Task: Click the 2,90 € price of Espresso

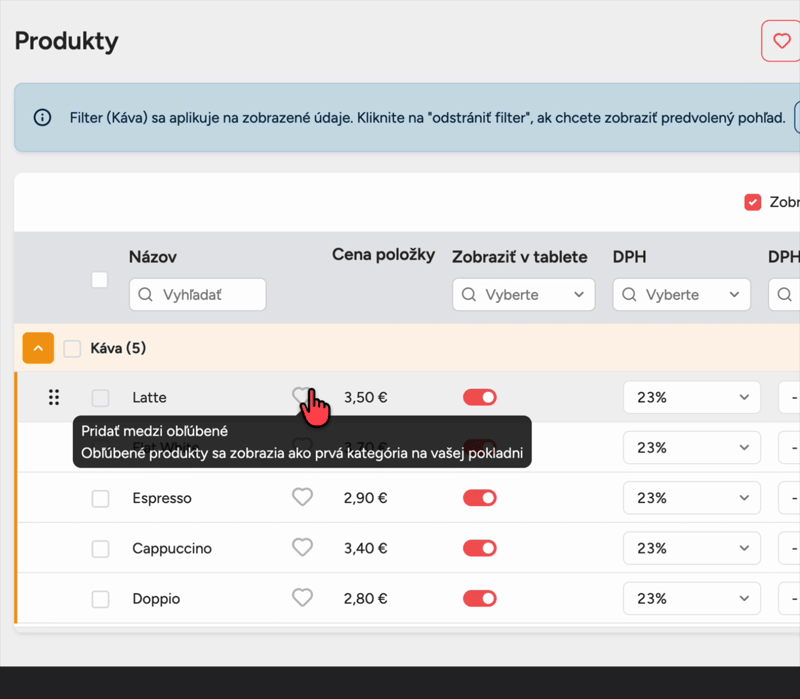Action: 365,498
